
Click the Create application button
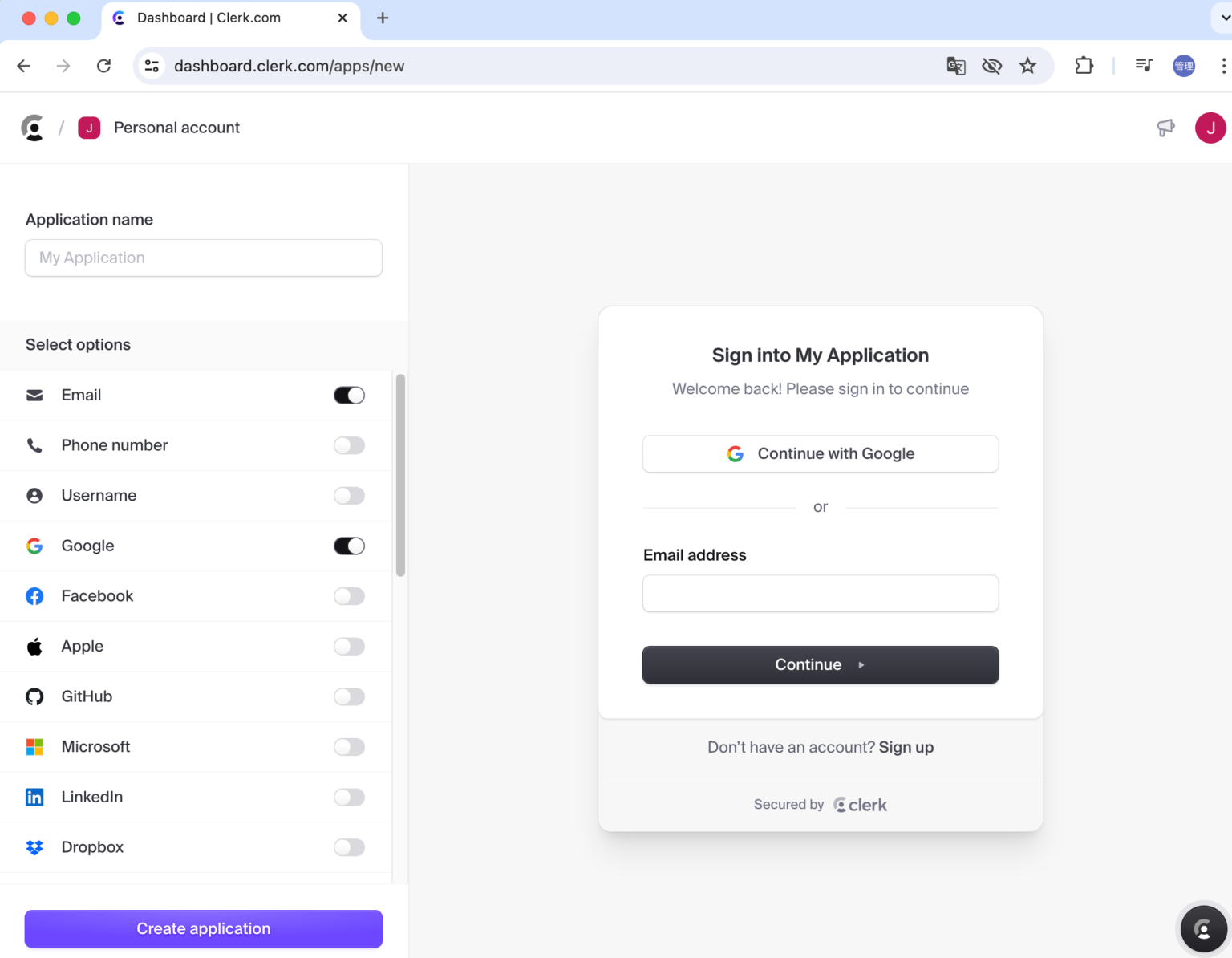pyautogui.click(x=204, y=928)
